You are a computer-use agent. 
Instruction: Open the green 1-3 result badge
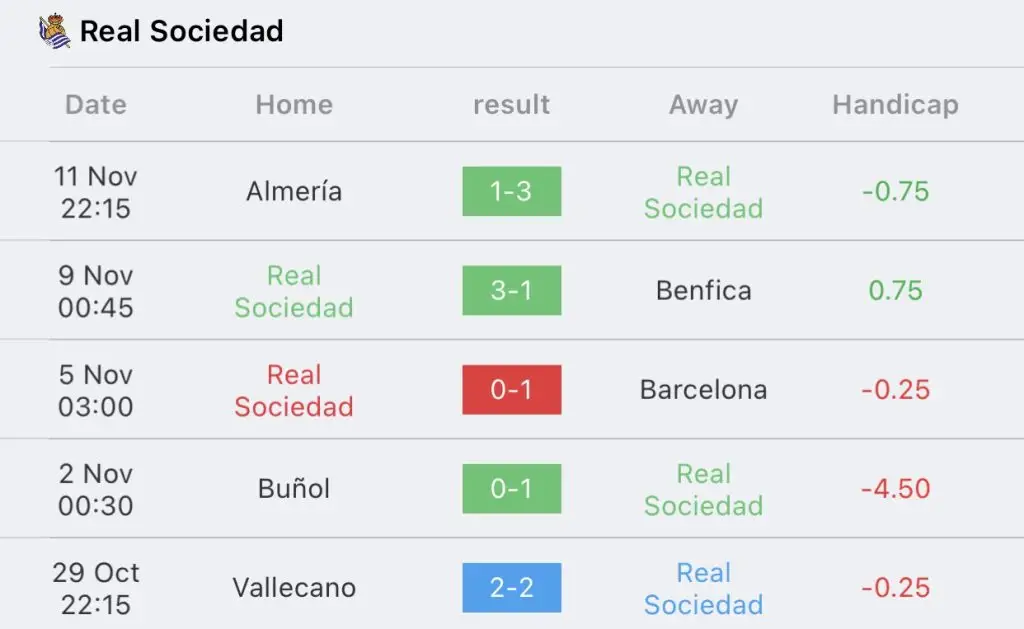pyautogui.click(x=512, y=191)
